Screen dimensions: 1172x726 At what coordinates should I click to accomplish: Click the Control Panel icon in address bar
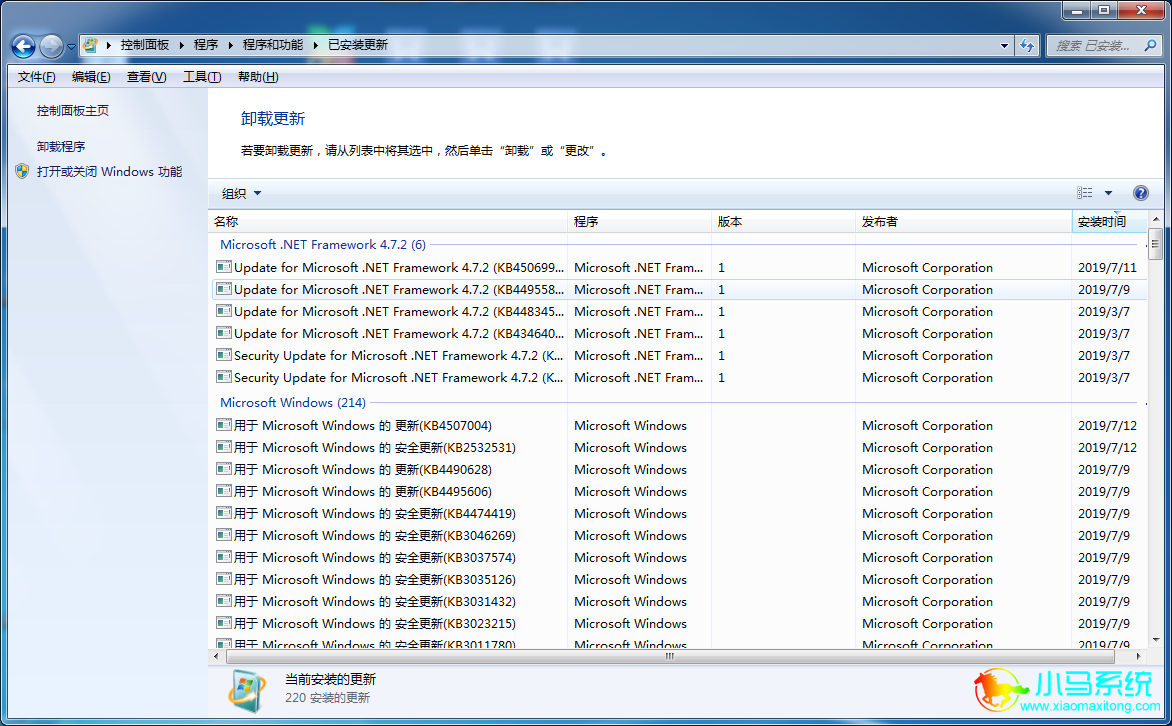[90, 45]
